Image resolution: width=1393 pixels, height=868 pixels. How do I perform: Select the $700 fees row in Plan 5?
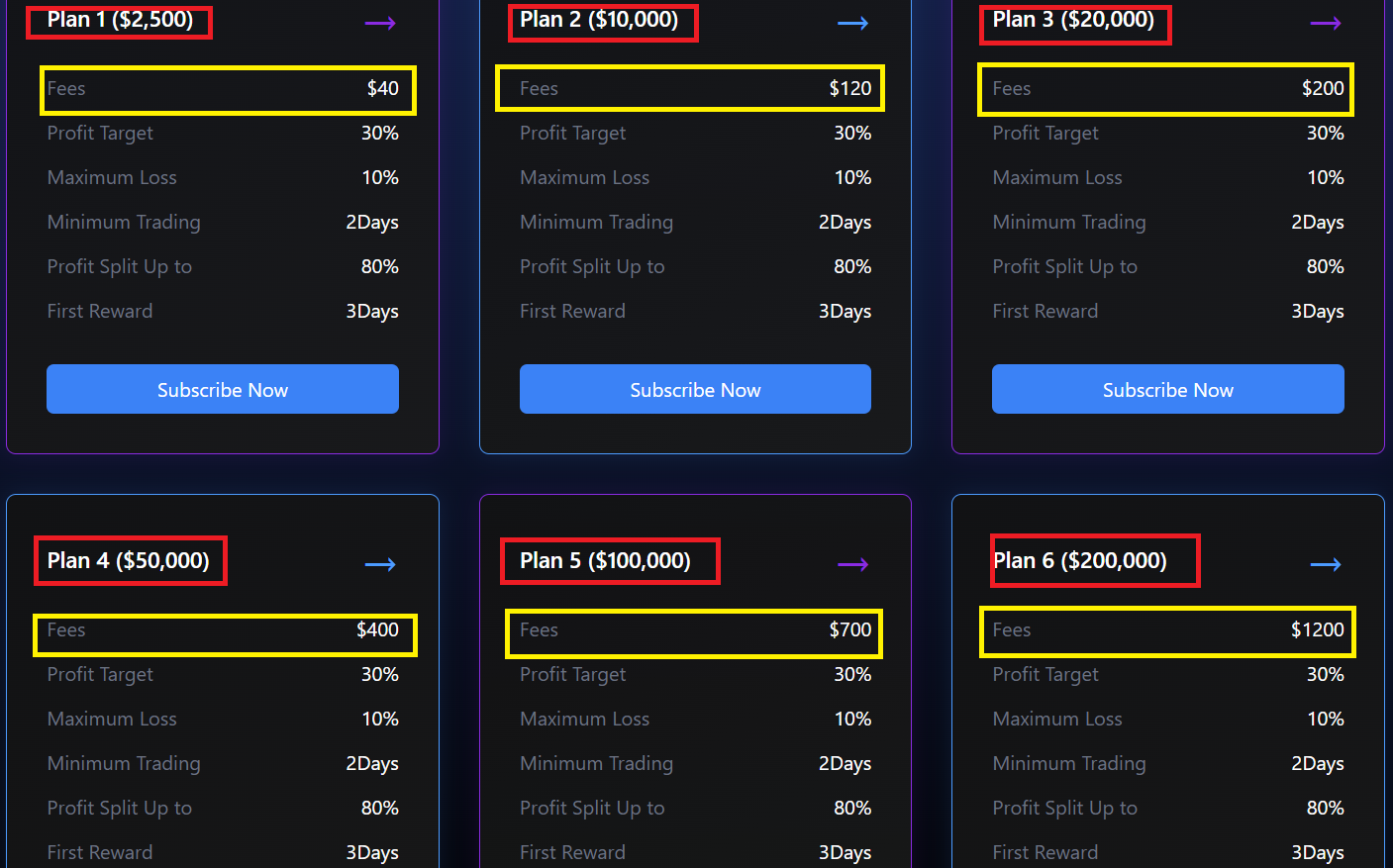693,630
